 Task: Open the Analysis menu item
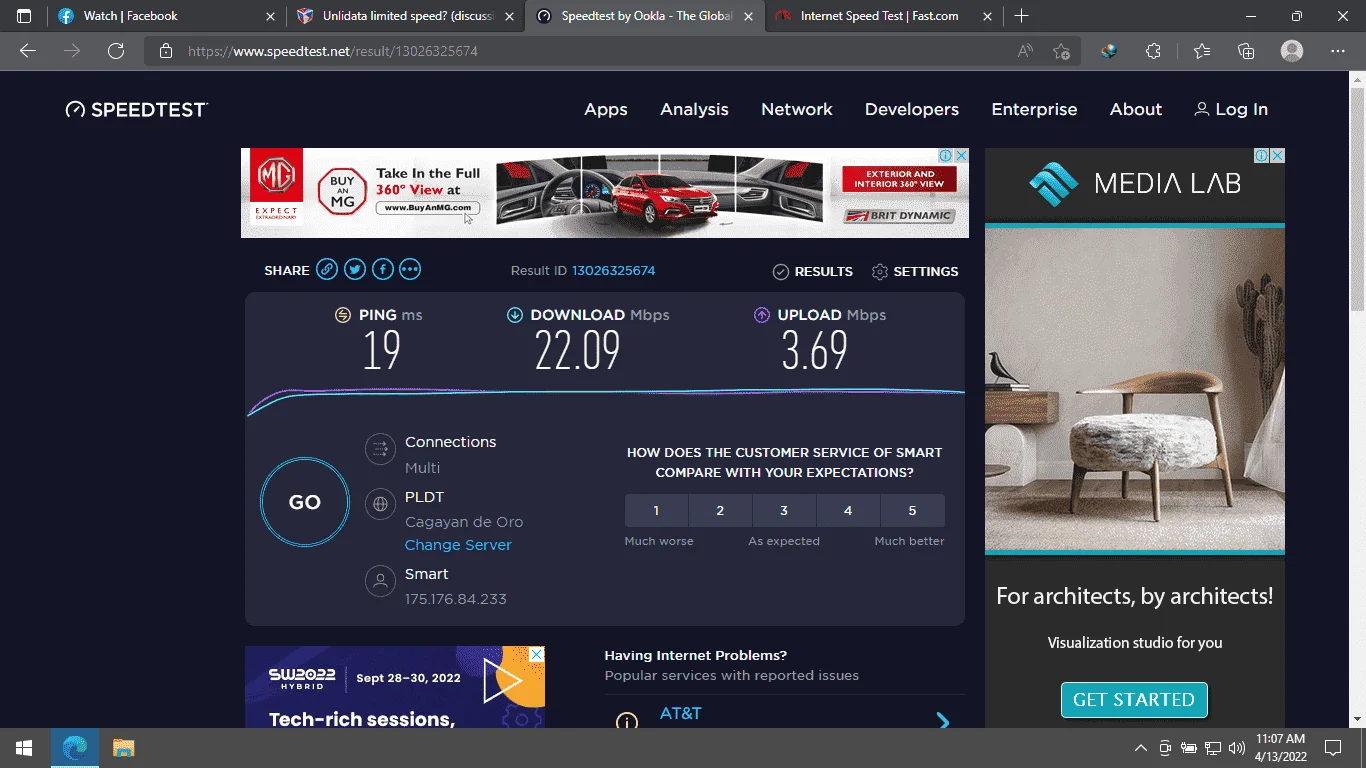click(x=694, y=110)
